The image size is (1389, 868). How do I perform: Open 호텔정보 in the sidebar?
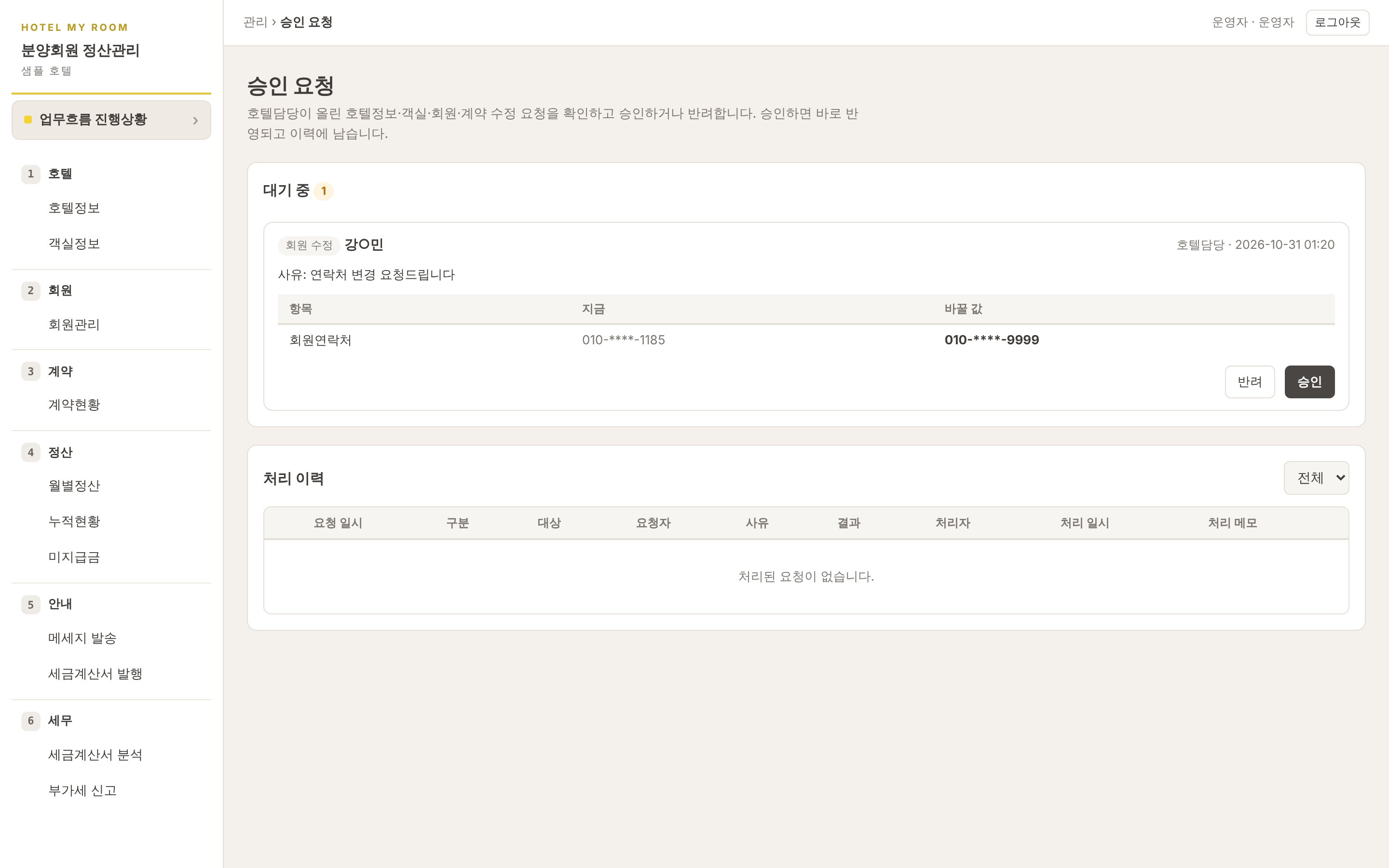[74, 208]
